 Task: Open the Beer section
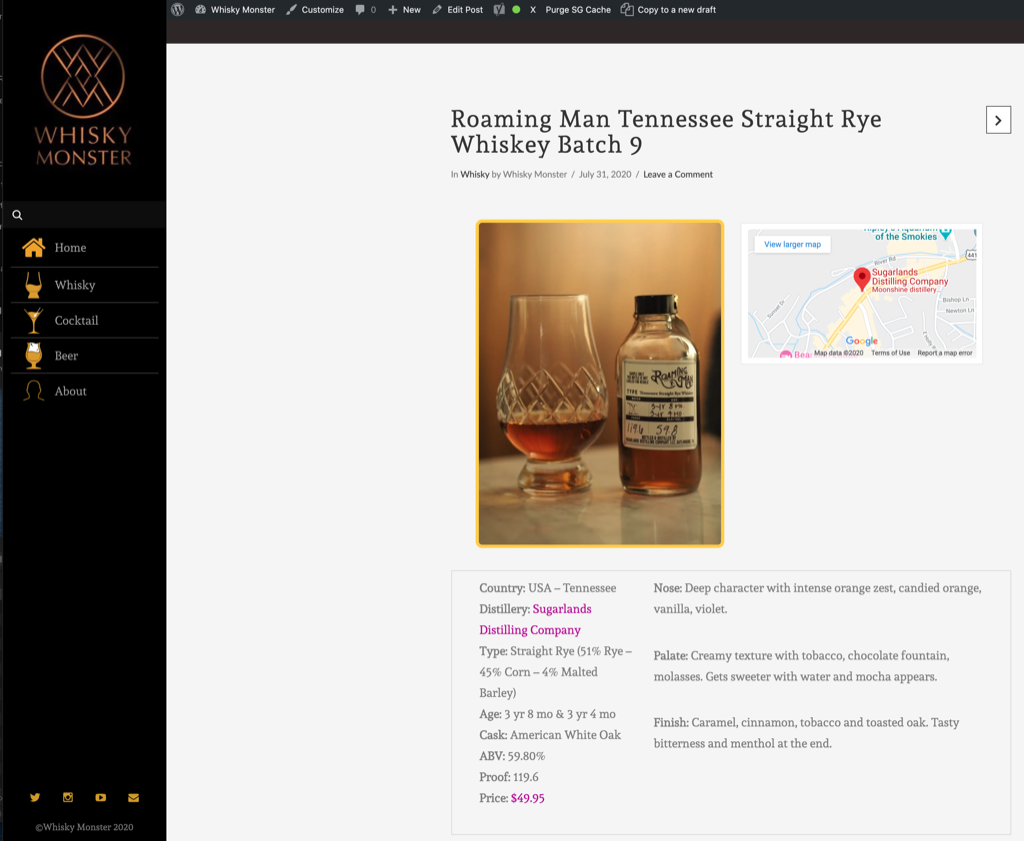pyautogui.click(x=66, y=356)
